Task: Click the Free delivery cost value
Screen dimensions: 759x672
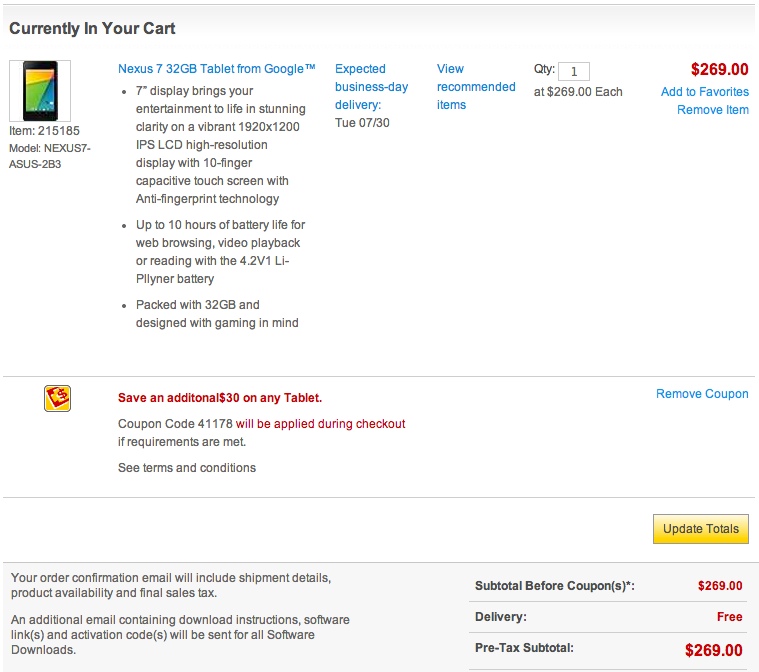Action: click(x=729, y=617)
